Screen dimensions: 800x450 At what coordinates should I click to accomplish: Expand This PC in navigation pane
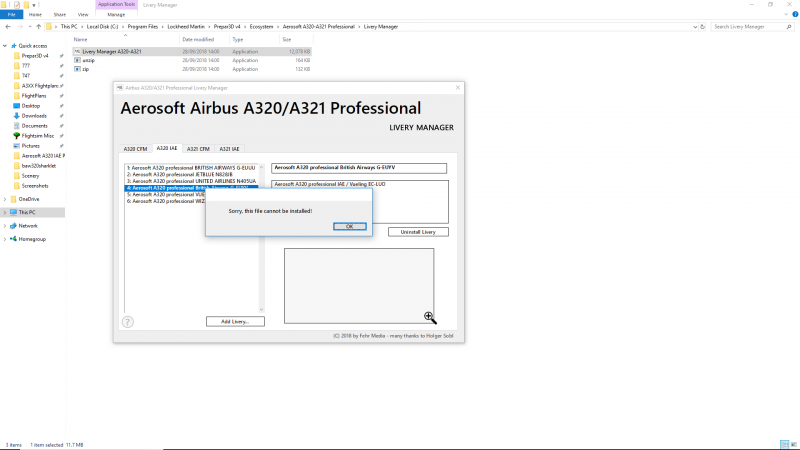click(x=5, y=212)
